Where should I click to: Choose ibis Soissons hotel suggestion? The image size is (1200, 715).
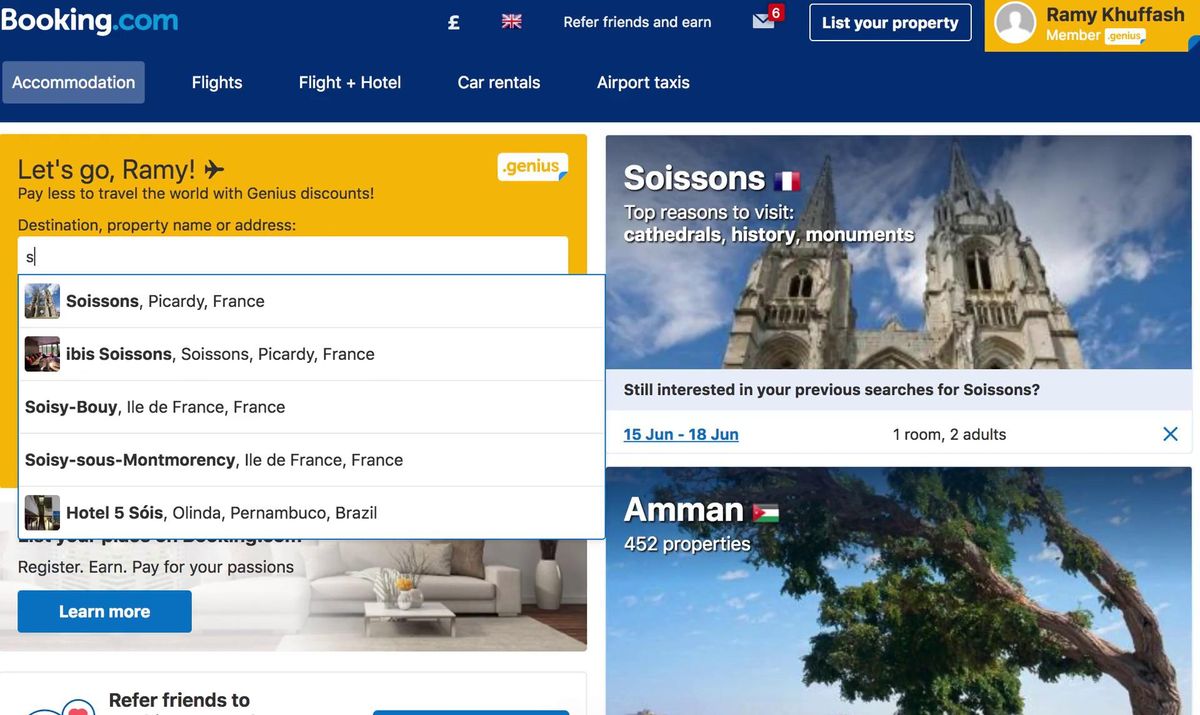[x=312, y=354]
